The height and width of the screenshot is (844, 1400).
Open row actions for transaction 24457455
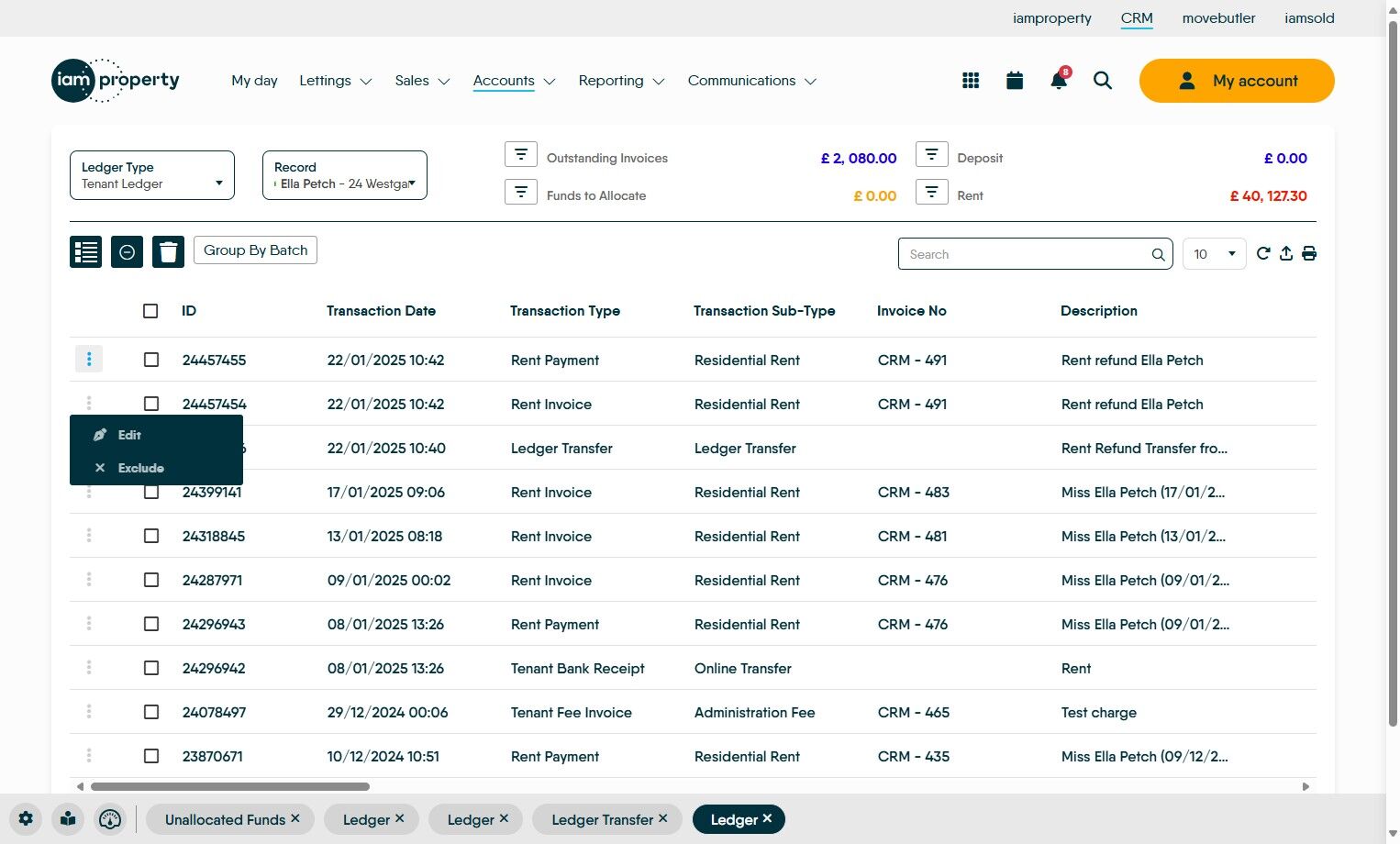pyautogui.click(x=89, y=359)
